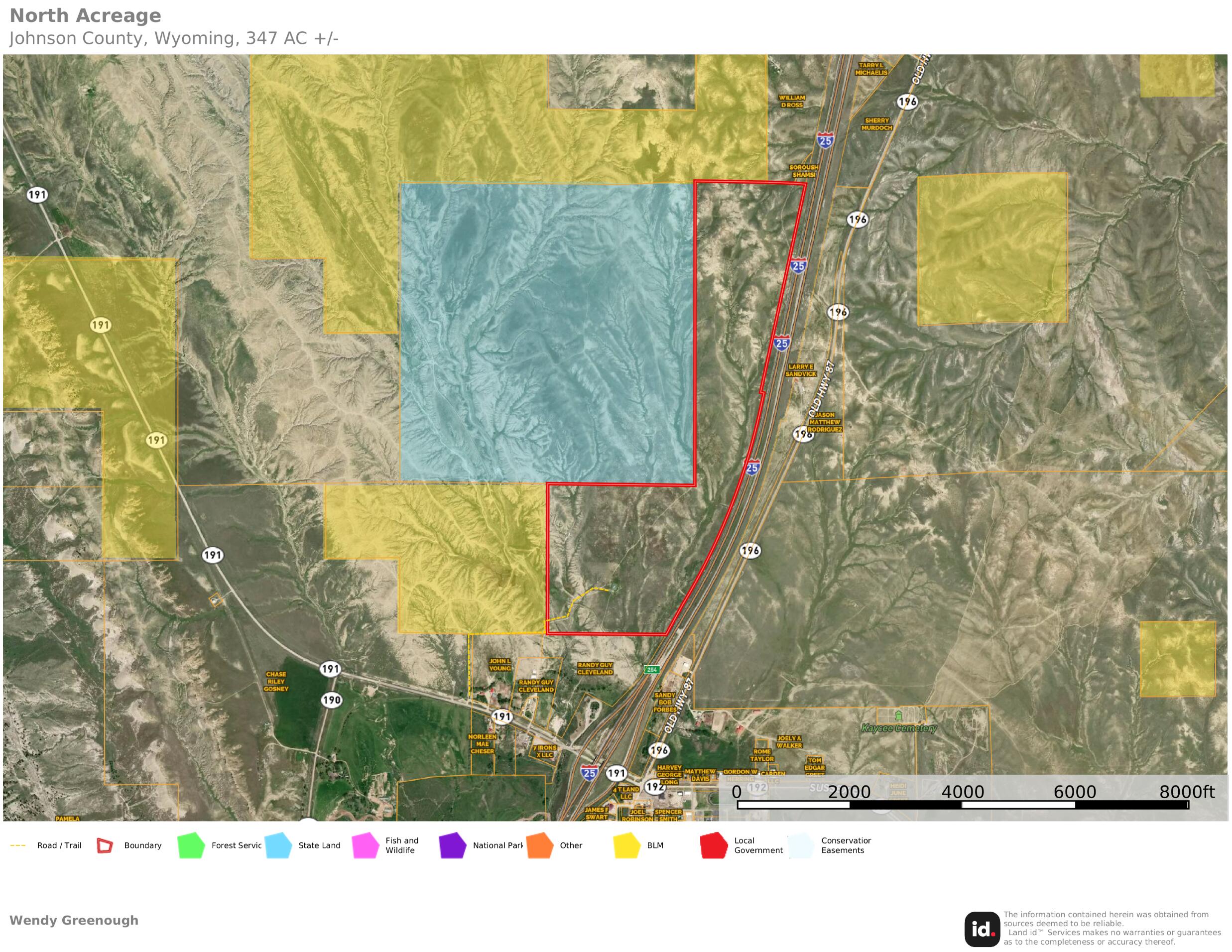This screenshot has width=1232, height=952.
Task: Click the Conservation Easements legend label
Action: 845,845
